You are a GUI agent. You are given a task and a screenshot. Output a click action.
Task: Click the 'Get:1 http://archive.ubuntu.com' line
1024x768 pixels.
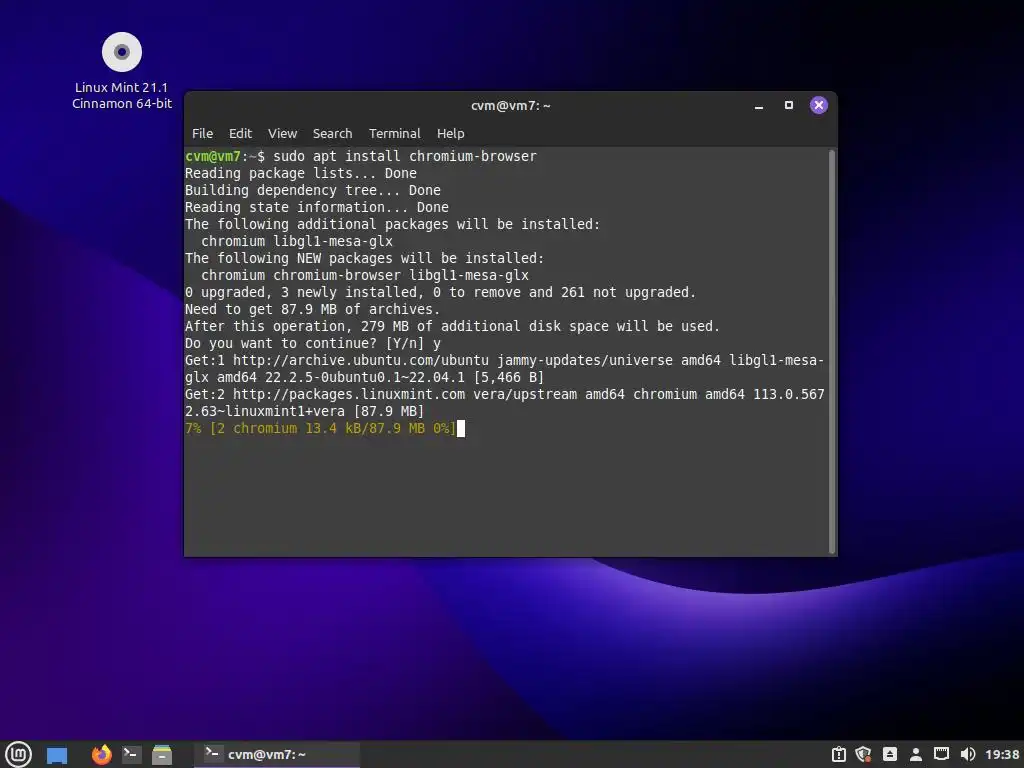coord(504,369)
